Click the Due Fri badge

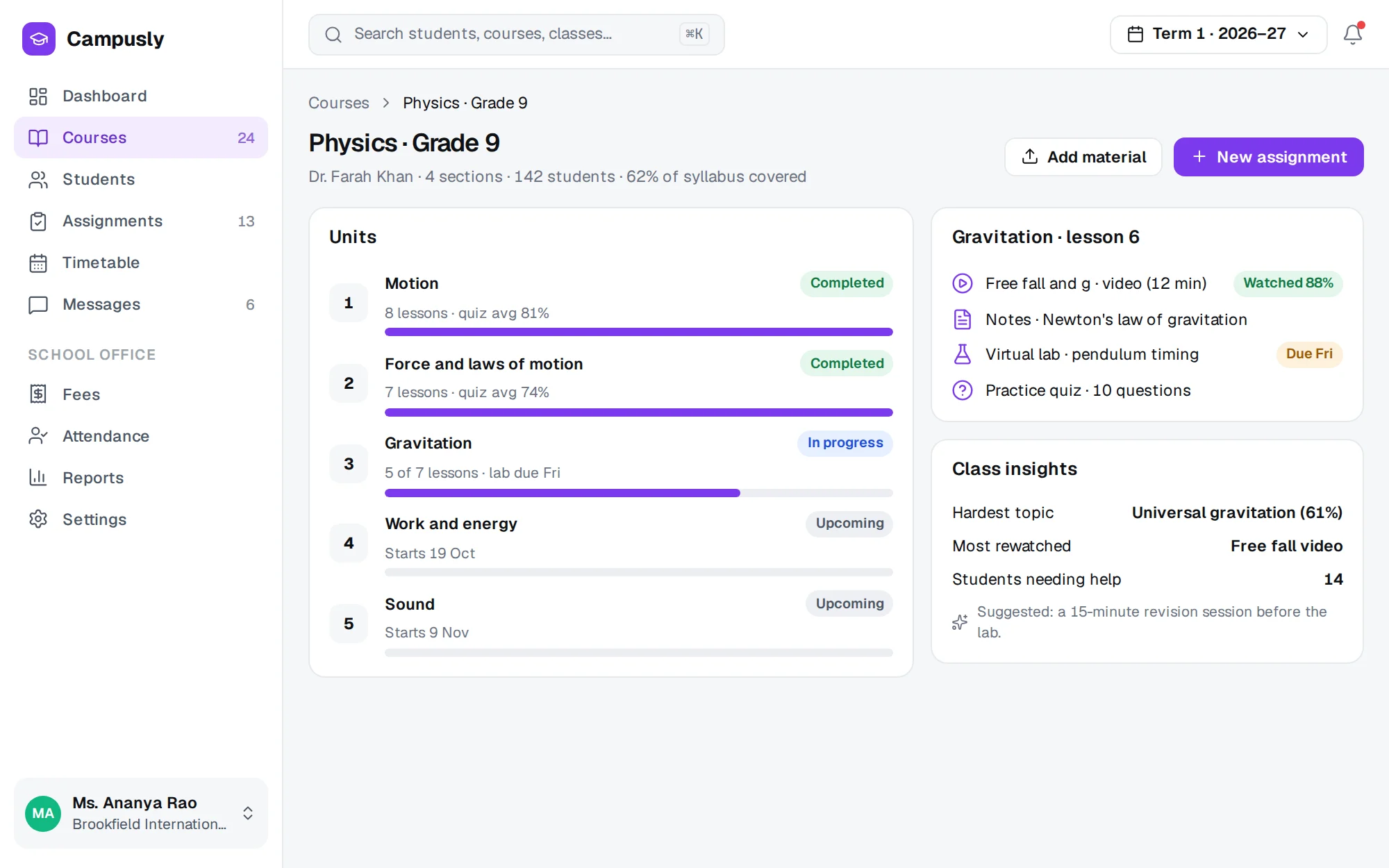(x=1309, y=354)
